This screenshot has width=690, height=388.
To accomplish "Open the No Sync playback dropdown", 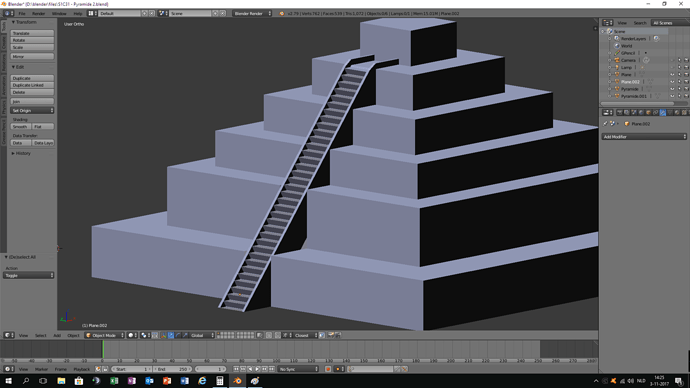I will tap(298, 369).
